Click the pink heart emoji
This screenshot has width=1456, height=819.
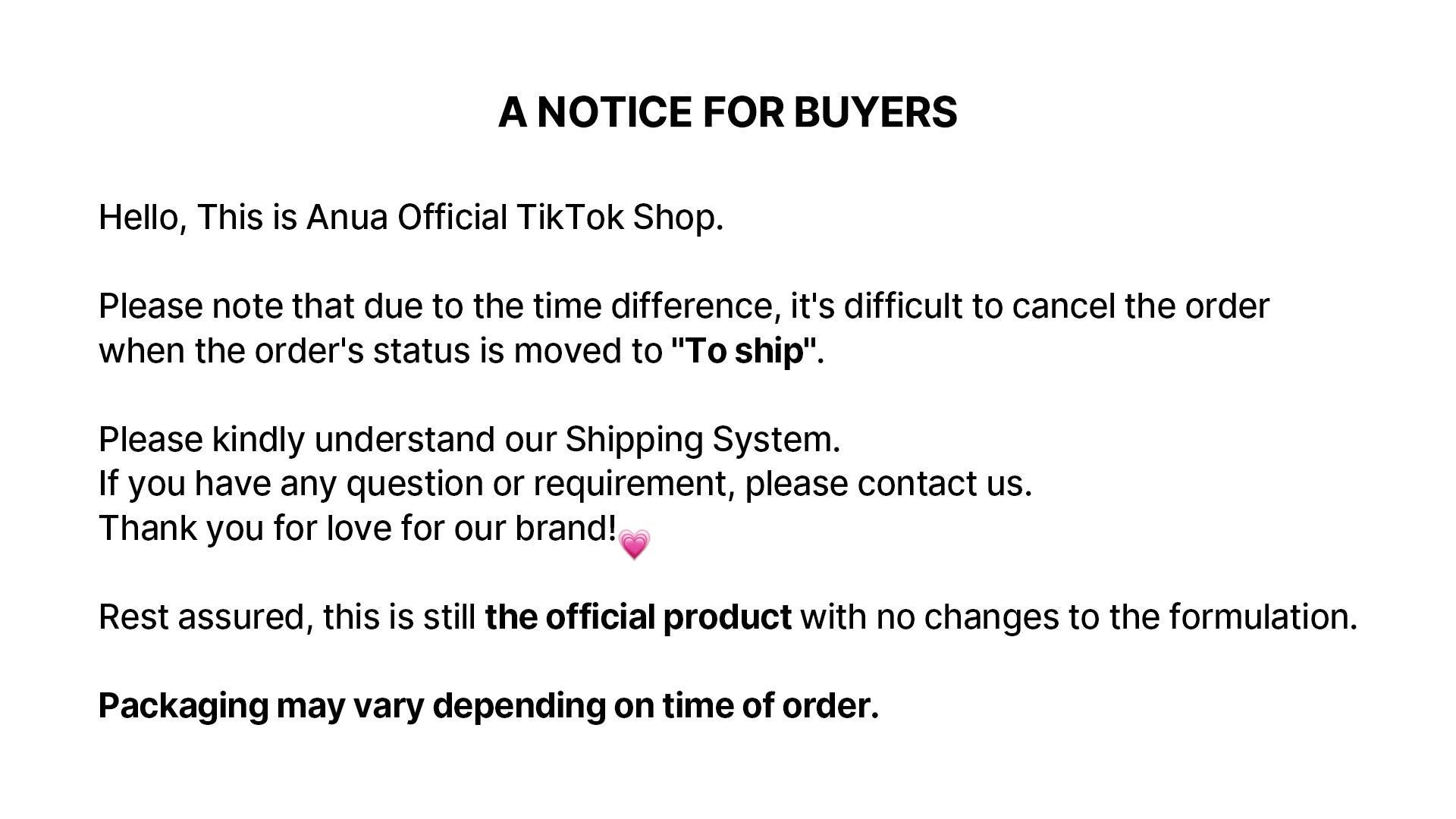coord(634,544)
